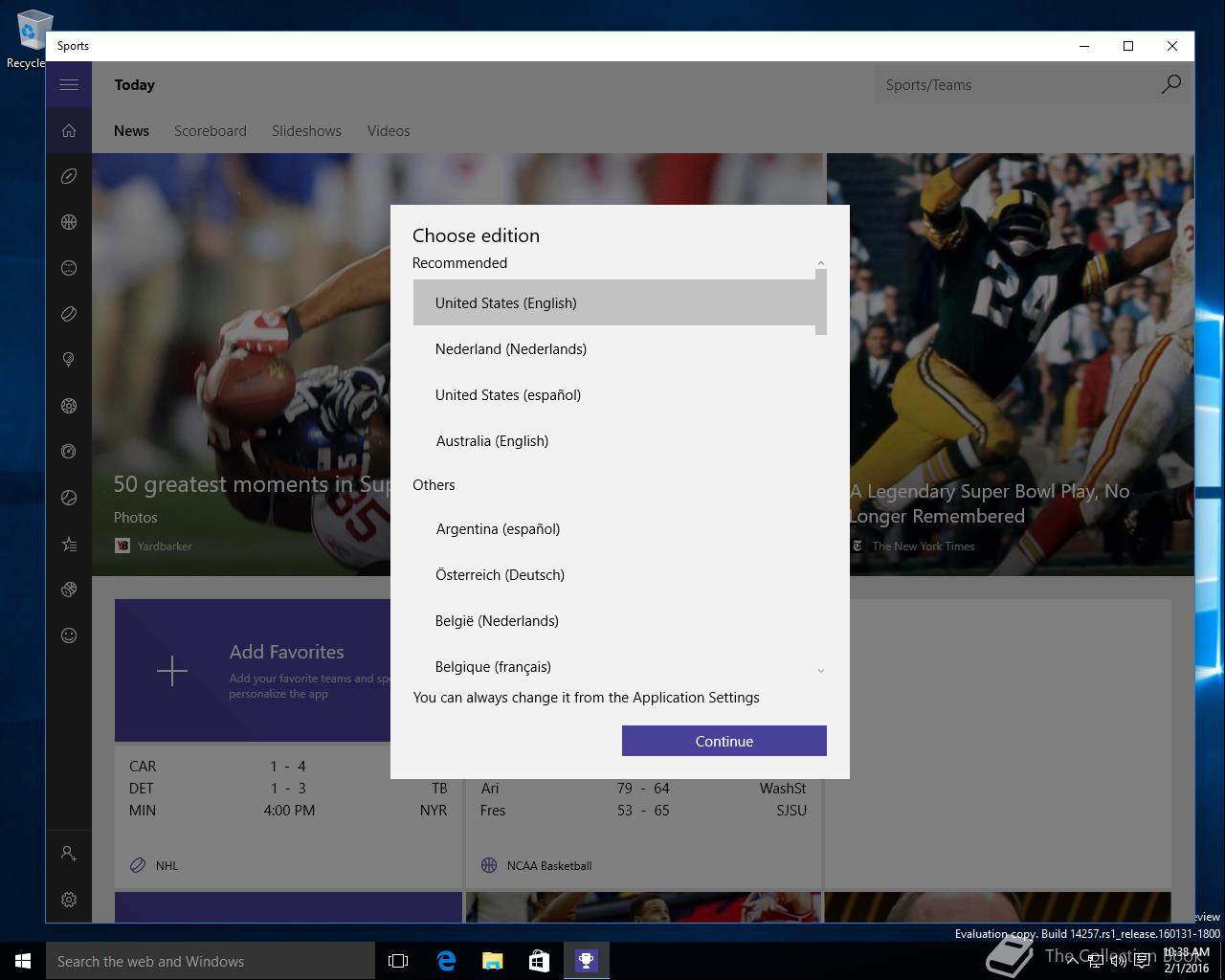Open the Settings gear in Sports sidebar
The height and width of the screenshot is (980, 1225).
click(69, 900)
